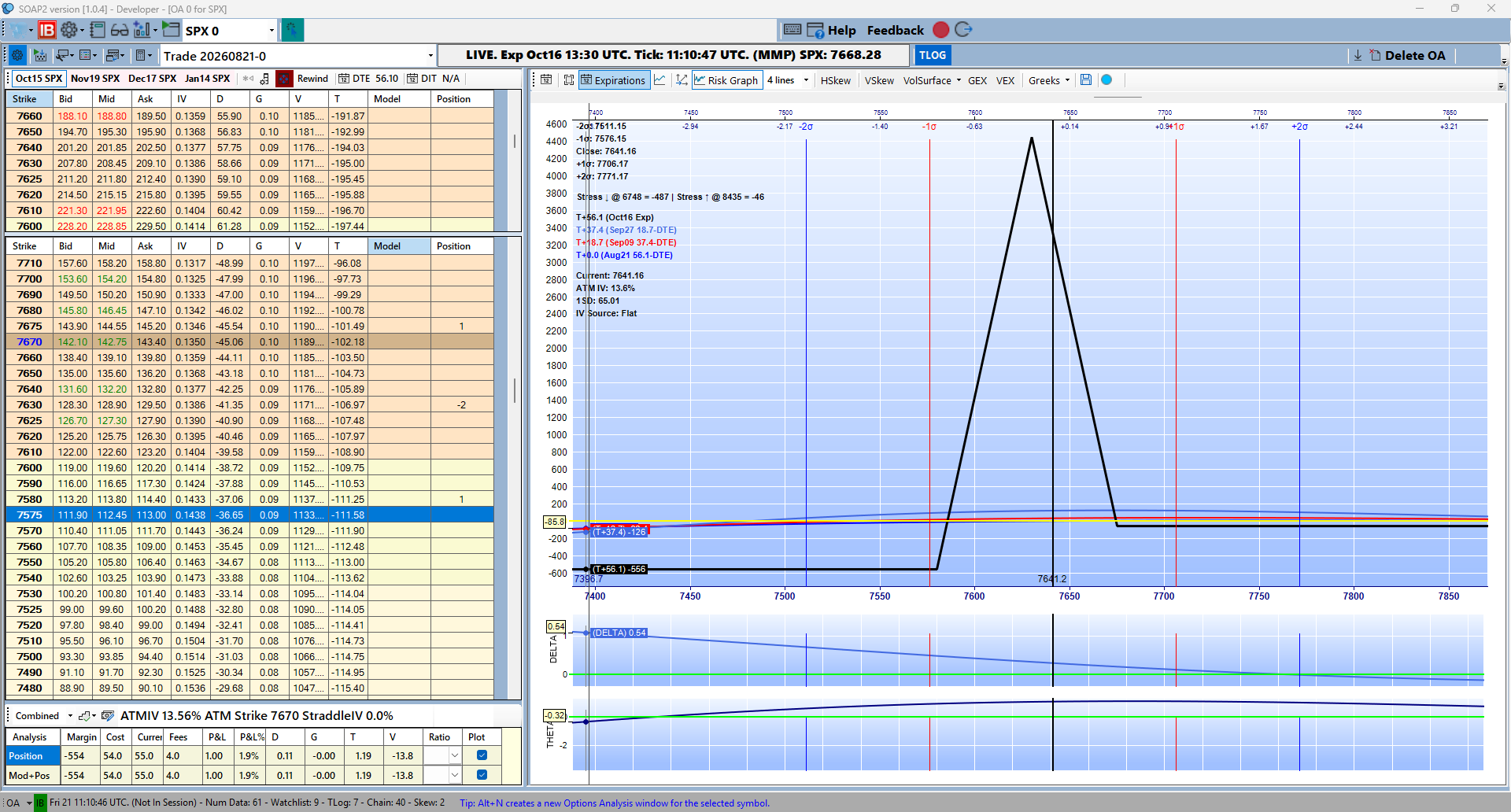Open the Ratio dropdown in Position row
Screen dimensions: 1511x812
click(454, 755)
